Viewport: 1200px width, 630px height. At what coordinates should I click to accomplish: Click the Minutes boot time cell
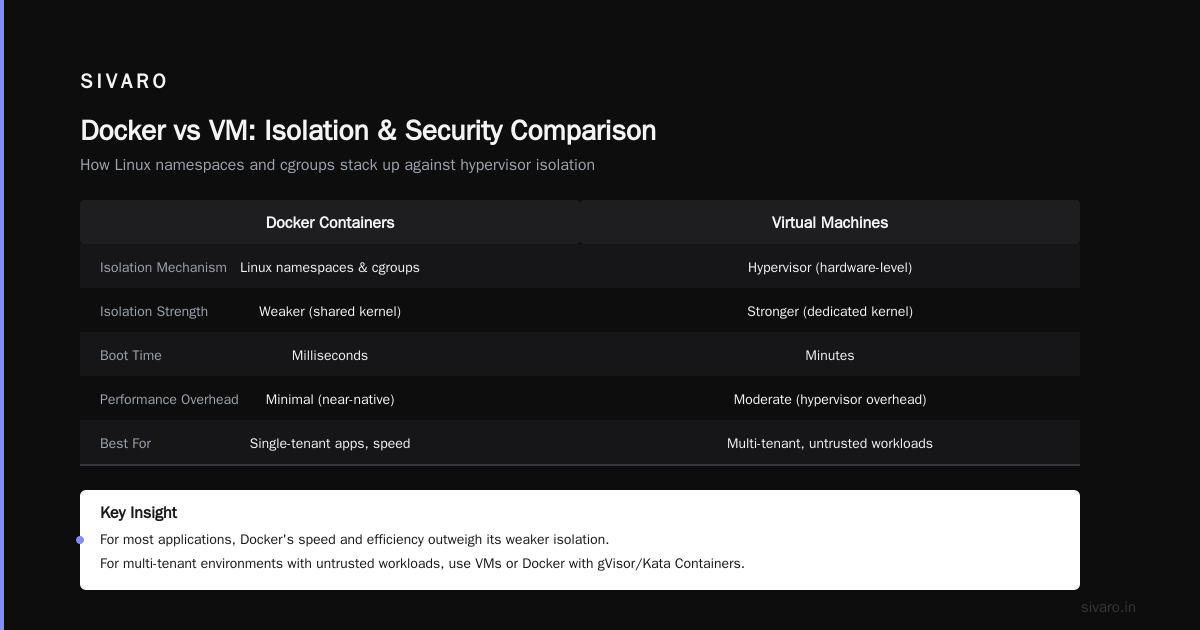coord(830,356)
